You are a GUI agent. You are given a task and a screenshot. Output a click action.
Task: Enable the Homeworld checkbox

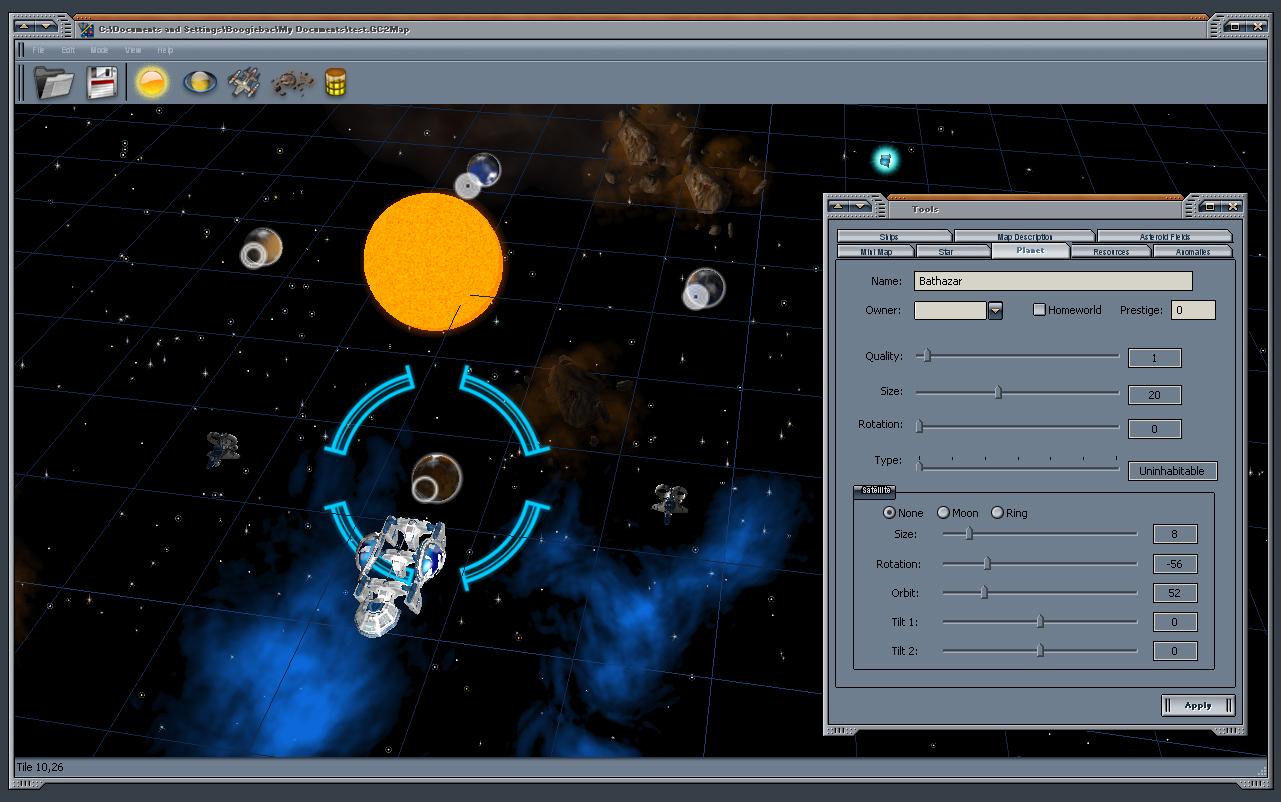pos(1039,310)
